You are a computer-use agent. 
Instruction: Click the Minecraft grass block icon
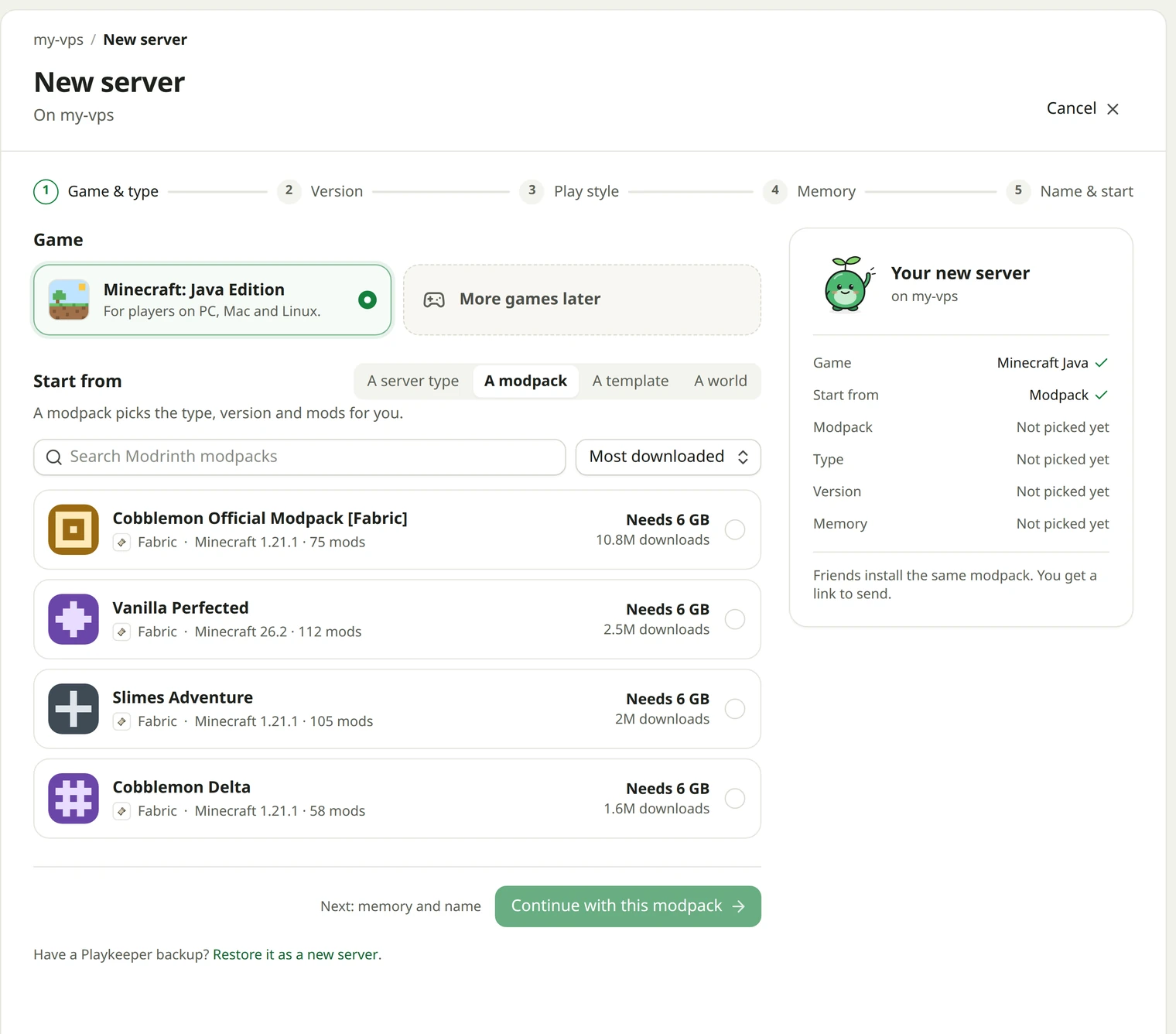tap(69, 300)
